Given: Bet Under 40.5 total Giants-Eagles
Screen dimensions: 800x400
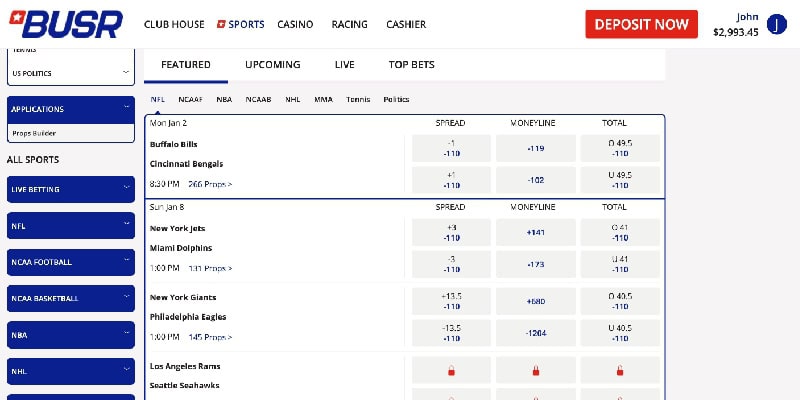Looking at the screenshot, I should click(x=620, y=333).
